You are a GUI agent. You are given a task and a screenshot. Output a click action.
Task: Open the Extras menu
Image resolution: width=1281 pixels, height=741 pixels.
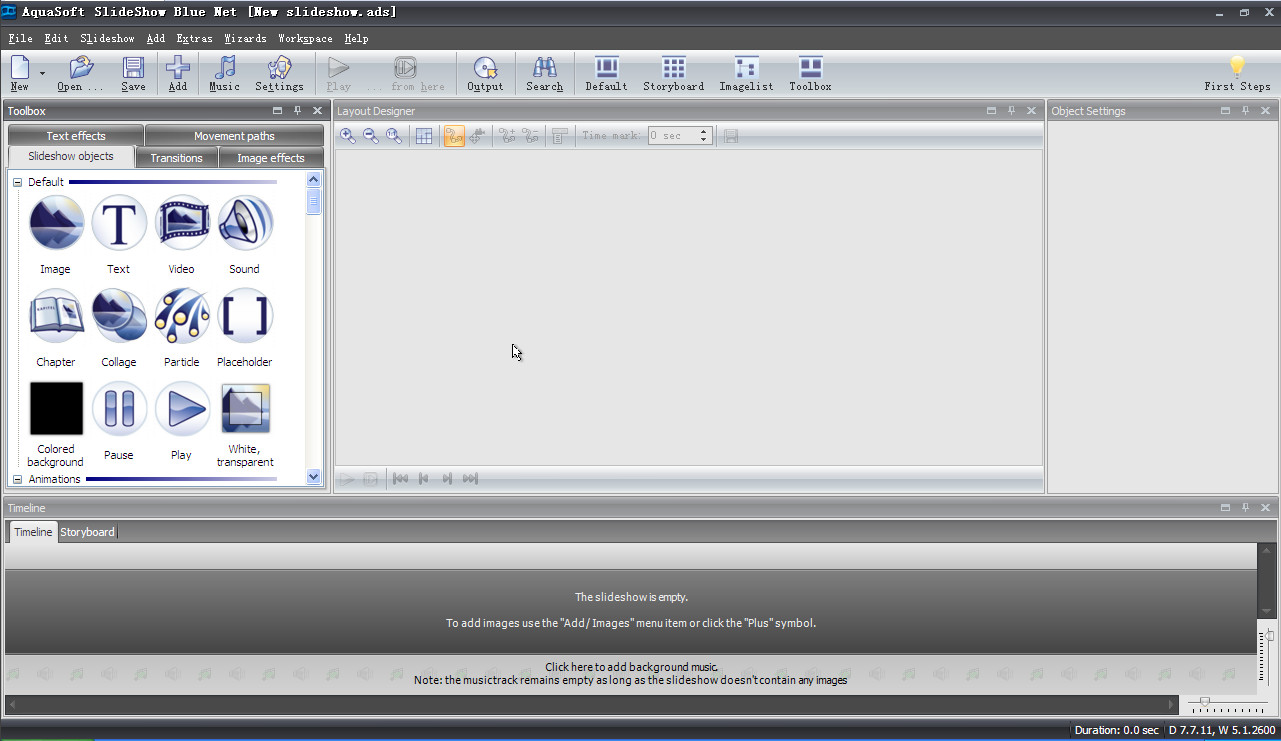[194, 38]
